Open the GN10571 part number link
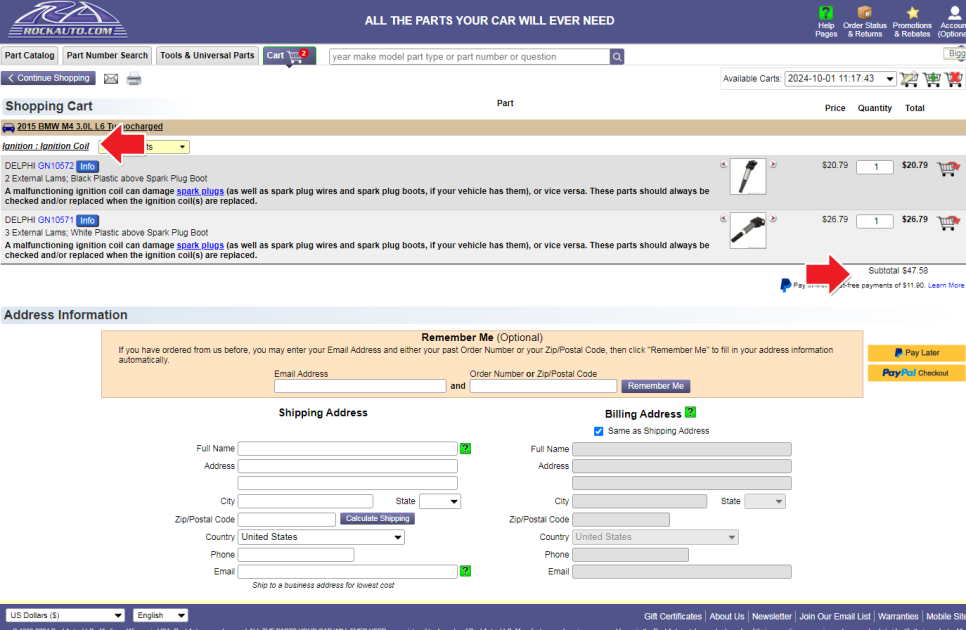 coord(55,220)
